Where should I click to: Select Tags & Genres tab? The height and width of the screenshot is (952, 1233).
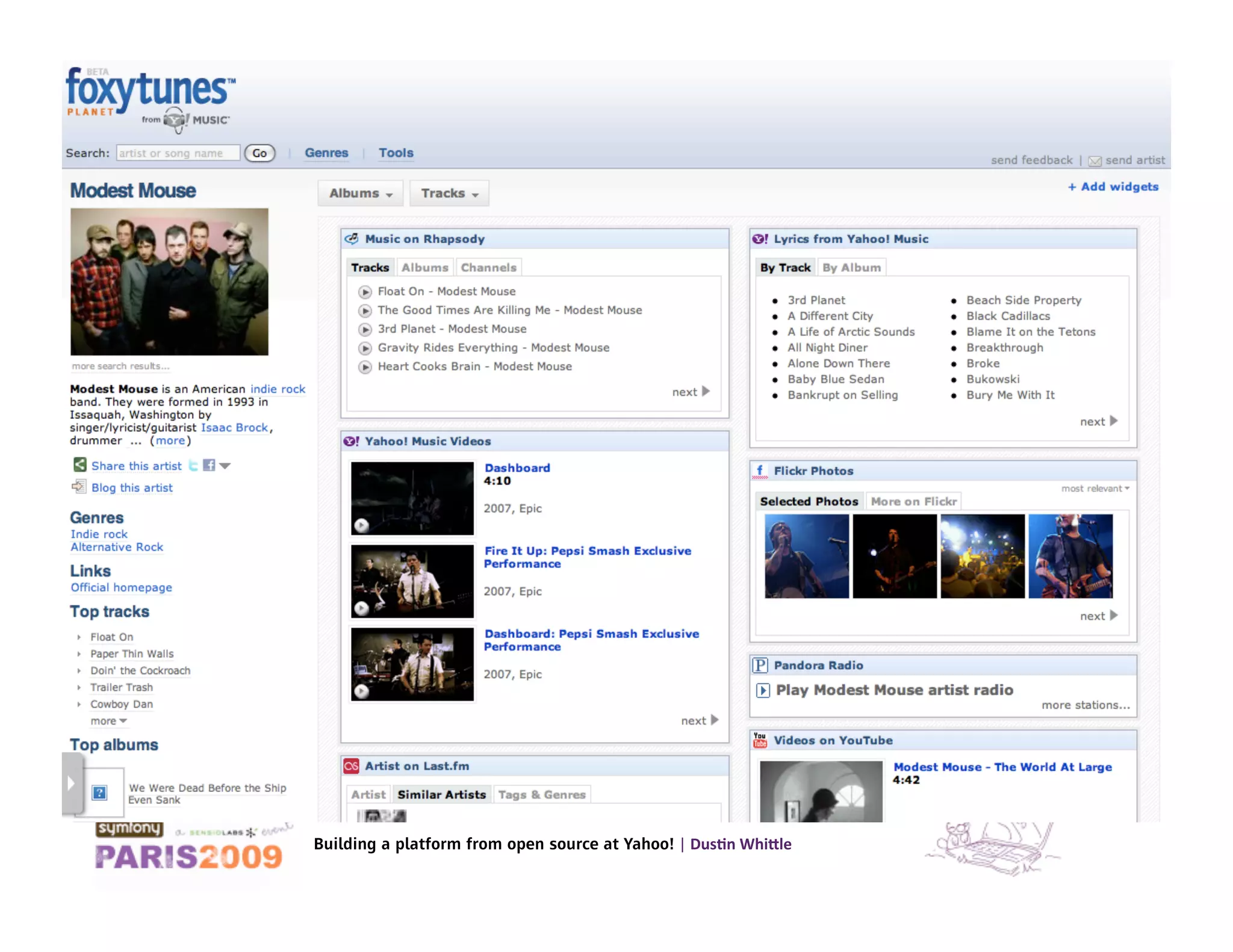pos(542,794)
